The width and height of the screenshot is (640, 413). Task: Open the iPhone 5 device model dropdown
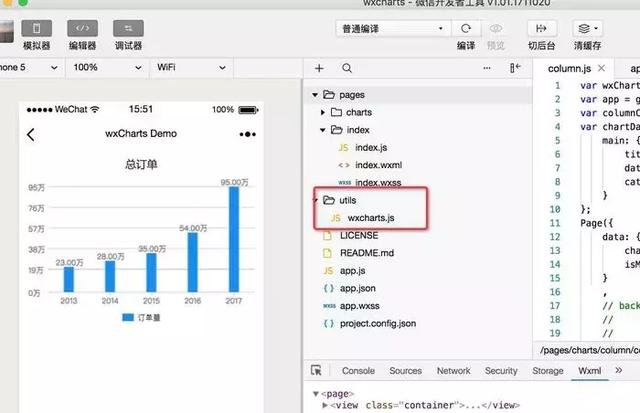pyautogui.click(x=29, y=68)
